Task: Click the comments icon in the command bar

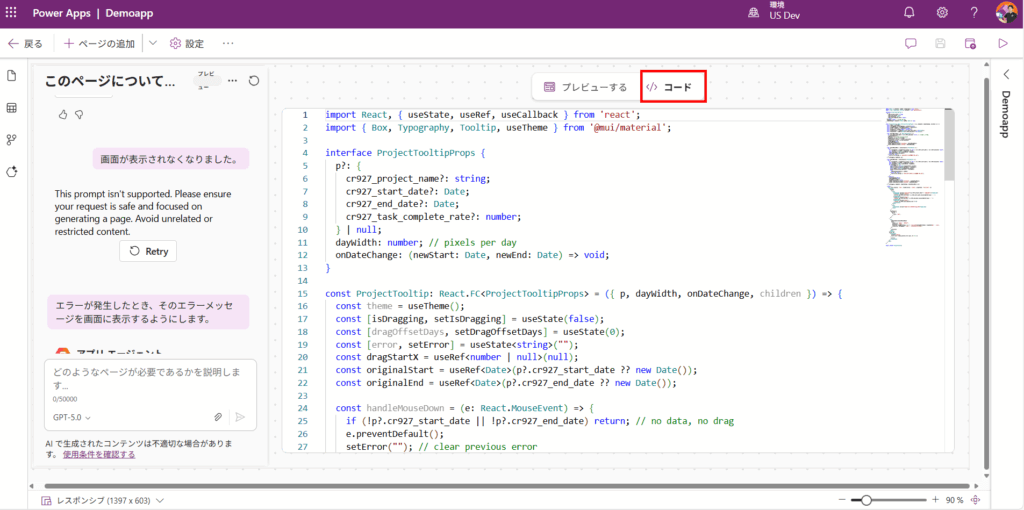Action: coord(911,44)
